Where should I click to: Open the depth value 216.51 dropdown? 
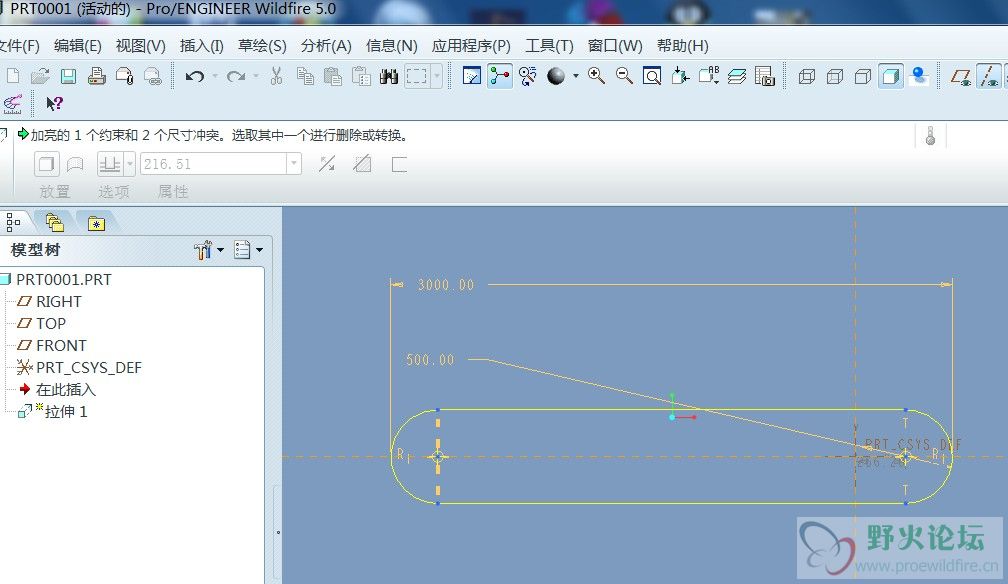click(x=294, y=164)
